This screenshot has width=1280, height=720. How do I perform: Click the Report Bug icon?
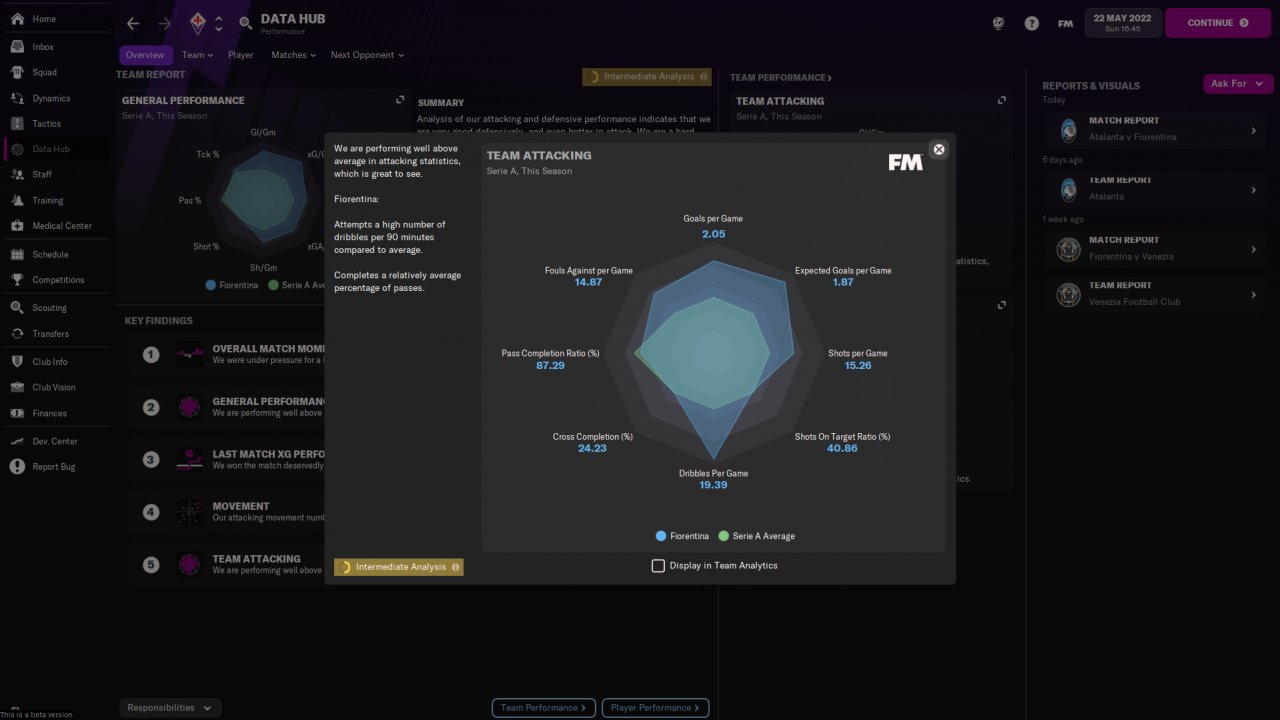pyautogui.click(x=17, y=467)
